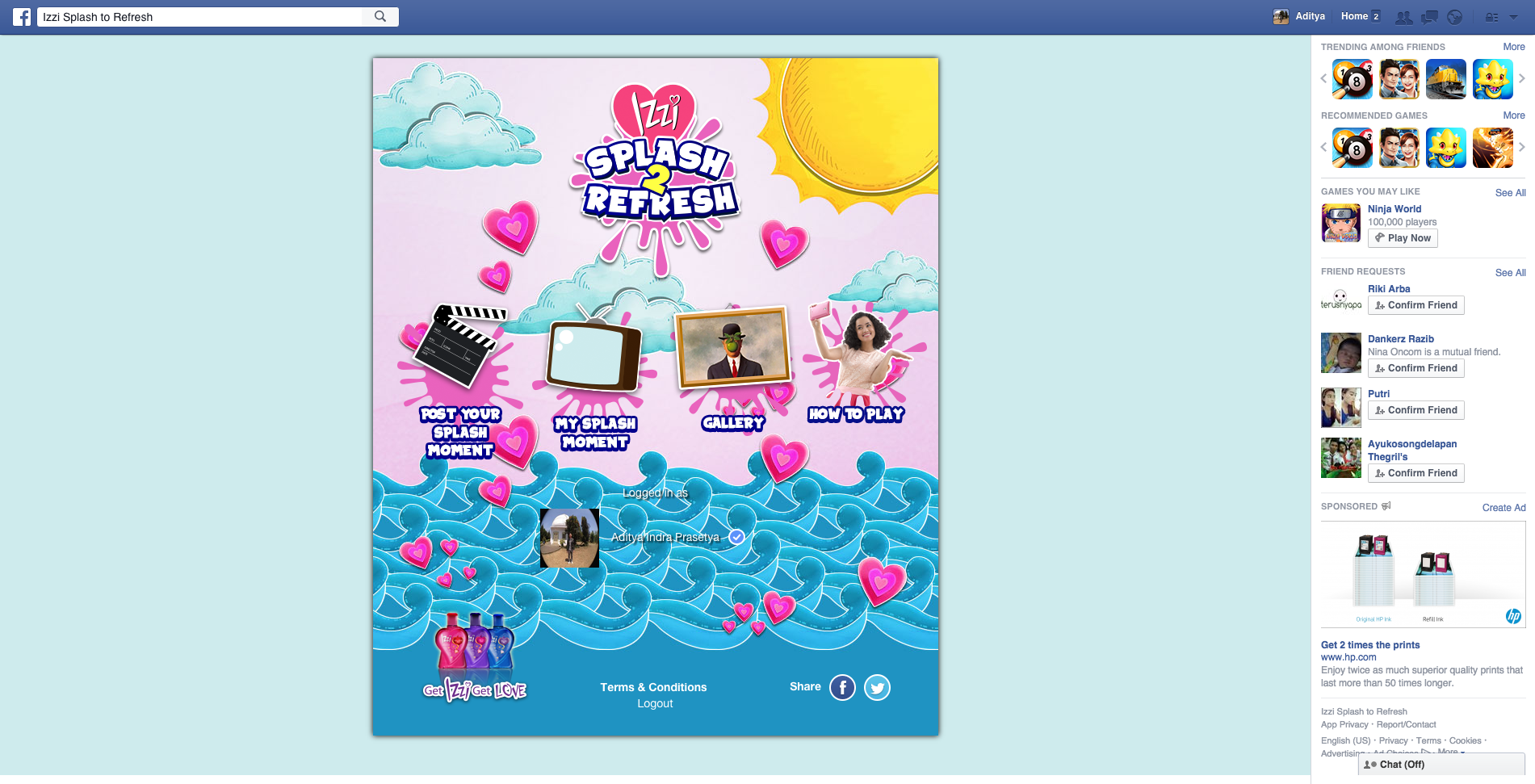Open the Gallery menu item

click(x=733, y=363)
